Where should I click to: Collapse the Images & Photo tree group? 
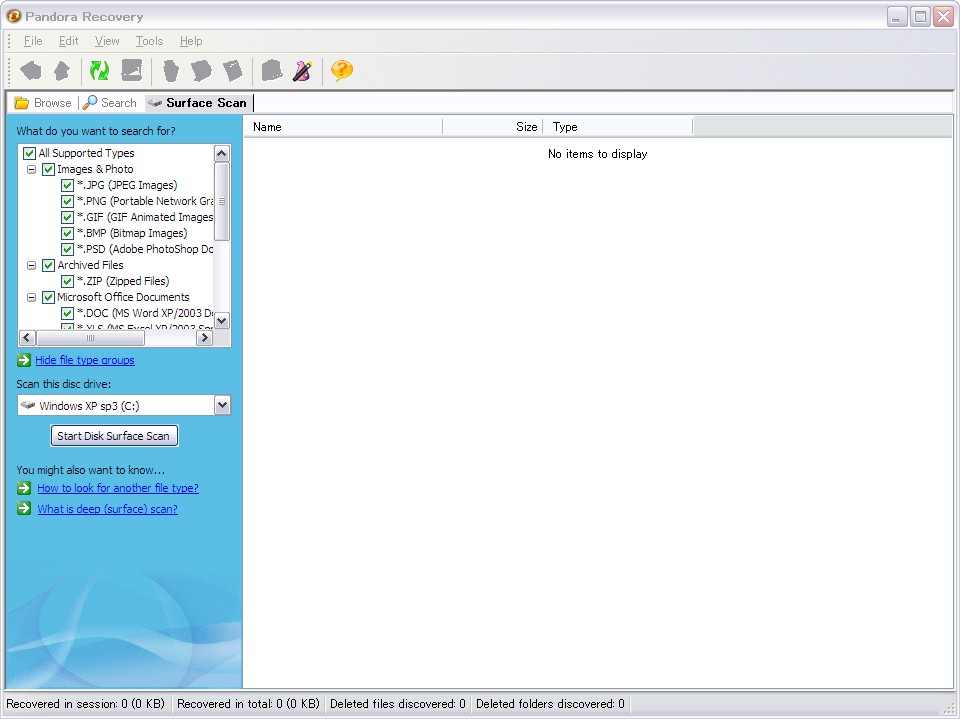point(31,169)
